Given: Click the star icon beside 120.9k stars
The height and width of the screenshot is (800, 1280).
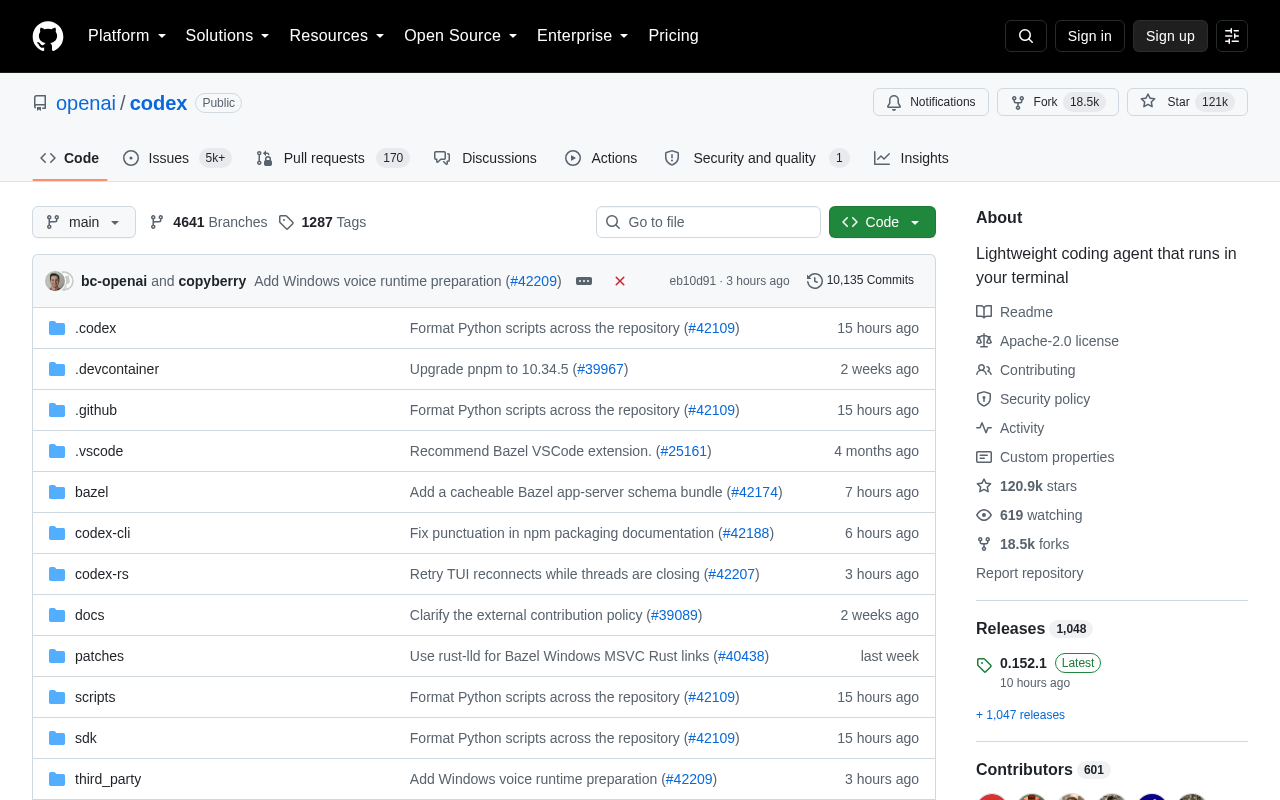Looking at the screenshot, I should pyautogui.click(x=984, y=486).
